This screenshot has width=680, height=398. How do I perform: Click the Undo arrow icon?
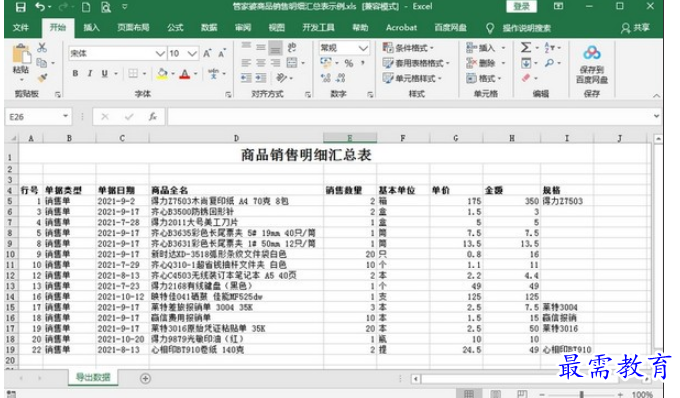click(x=40, y=7)
